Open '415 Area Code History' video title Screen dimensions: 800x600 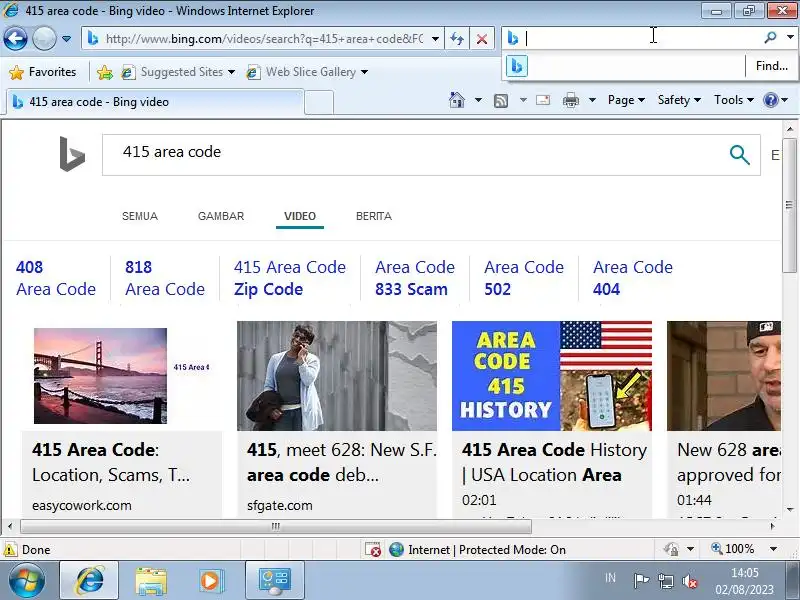[554, 462]
